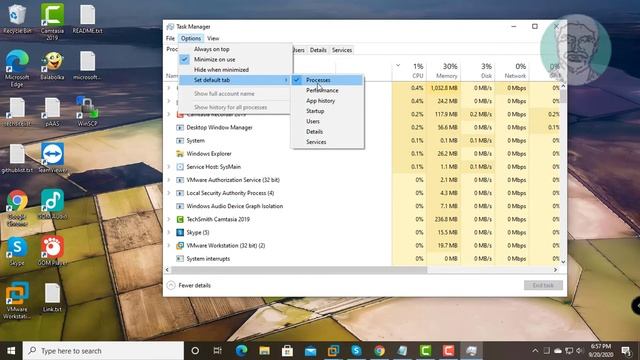Screen dimensions: 640x360
Task: Select Microsoft Edge desktop shortcut
Action: (17, 68)
